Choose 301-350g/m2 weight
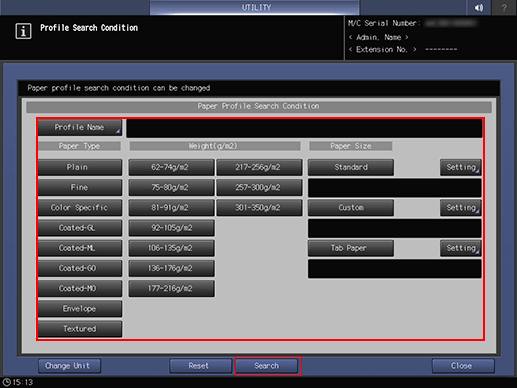Viewport: 517px width, 388px height. pyautogui.click(x=259, y=208)
